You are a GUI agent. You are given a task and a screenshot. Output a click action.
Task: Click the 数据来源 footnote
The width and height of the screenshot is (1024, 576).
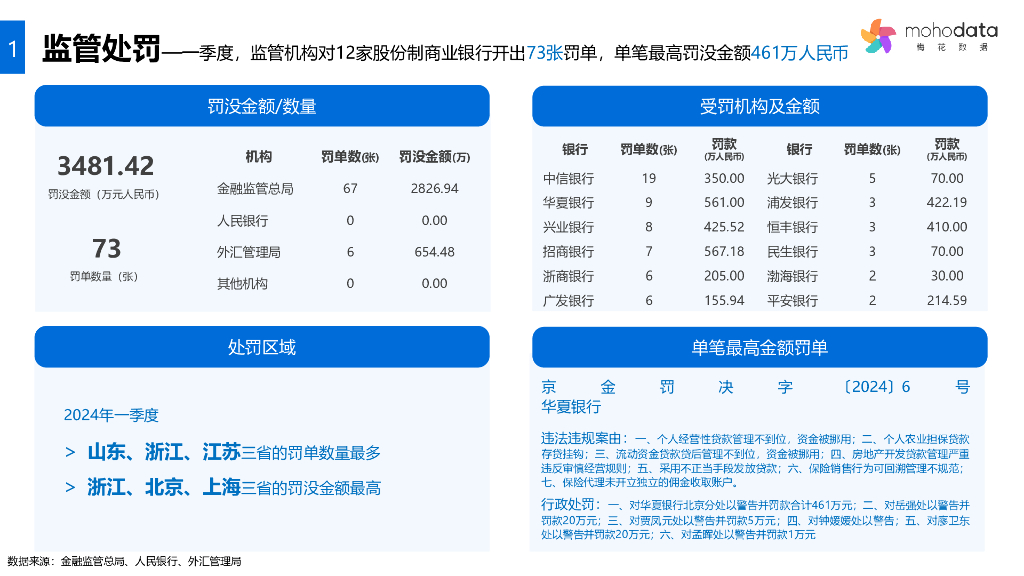124,561
